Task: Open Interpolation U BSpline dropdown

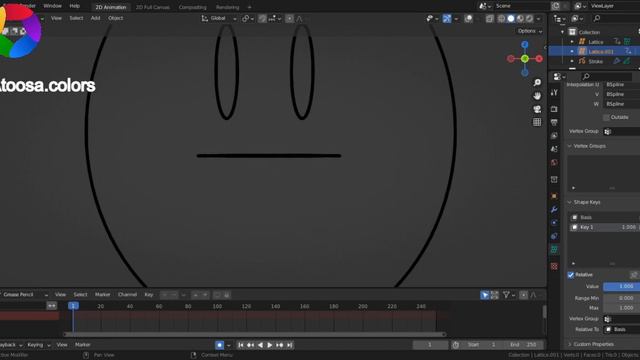Action: [622, 84]
